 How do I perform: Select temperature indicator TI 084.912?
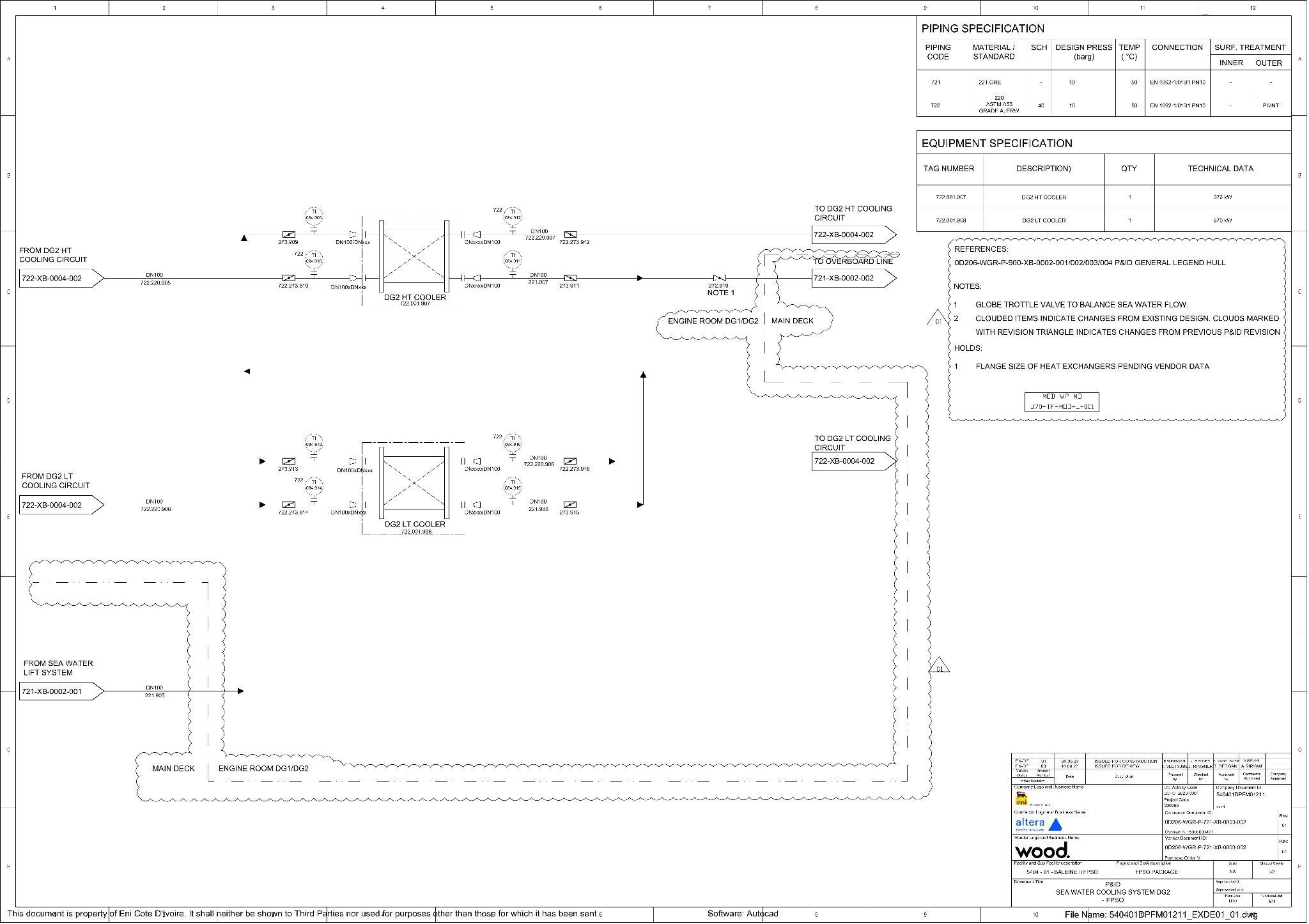click(x=513, y=215)
